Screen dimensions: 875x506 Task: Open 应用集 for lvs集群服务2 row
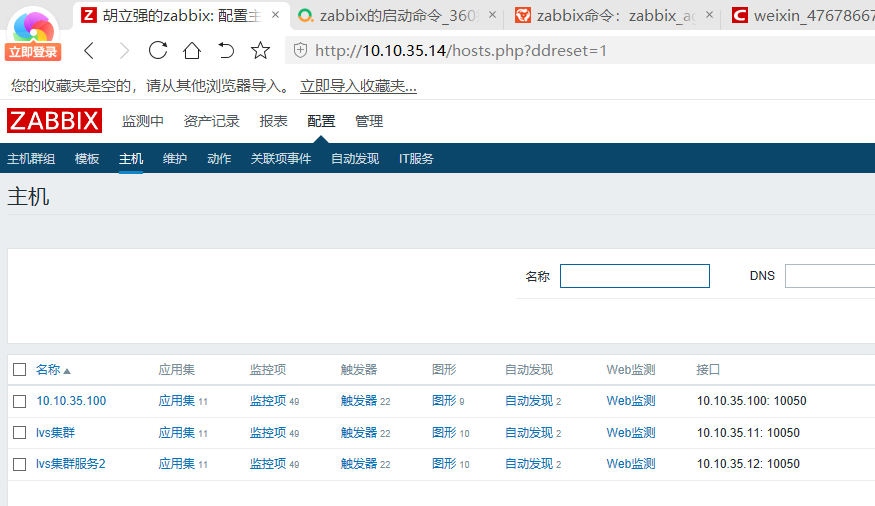176,464
